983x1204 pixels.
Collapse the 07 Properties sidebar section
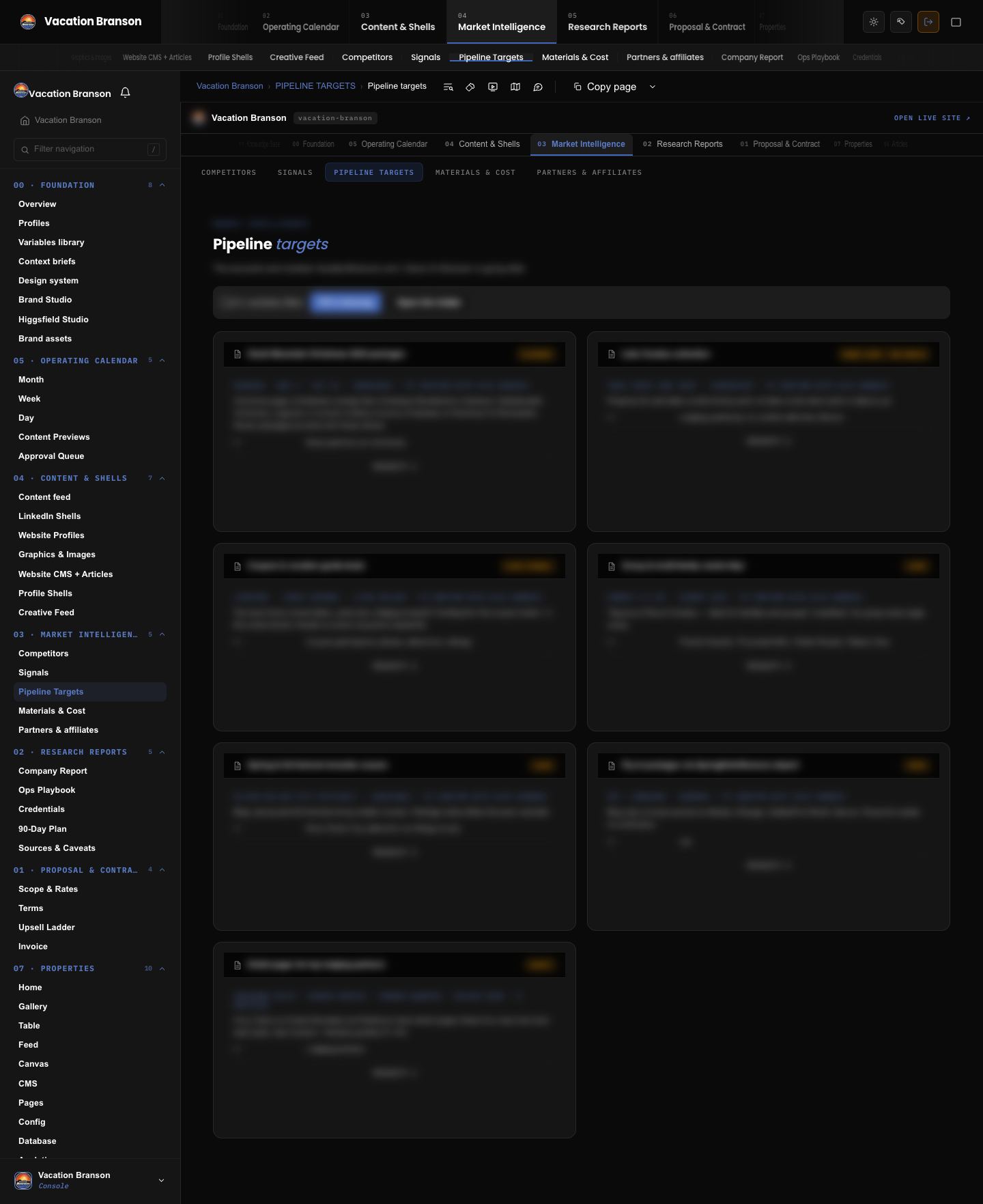pos(162,968)
